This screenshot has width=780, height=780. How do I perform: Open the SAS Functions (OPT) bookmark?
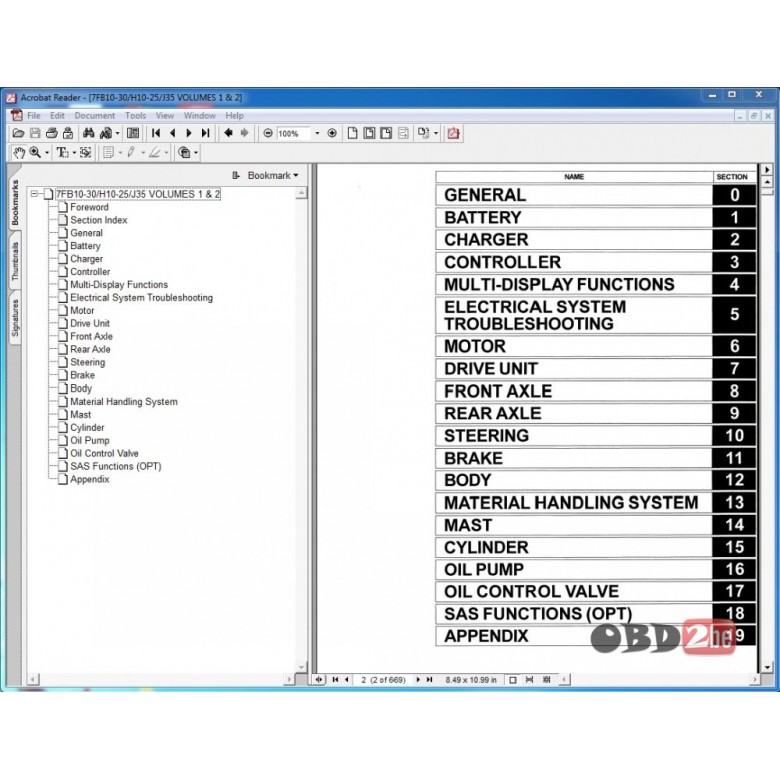(115, 466)
